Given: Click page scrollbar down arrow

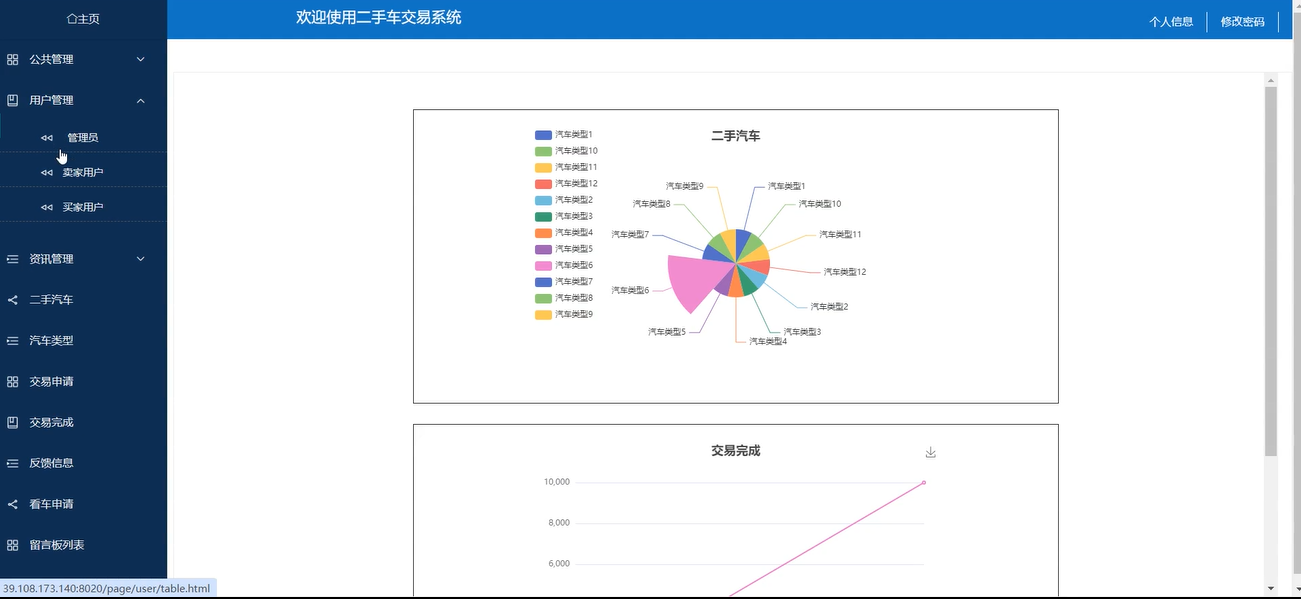Looking at the screenshot, I should 1271,588.
